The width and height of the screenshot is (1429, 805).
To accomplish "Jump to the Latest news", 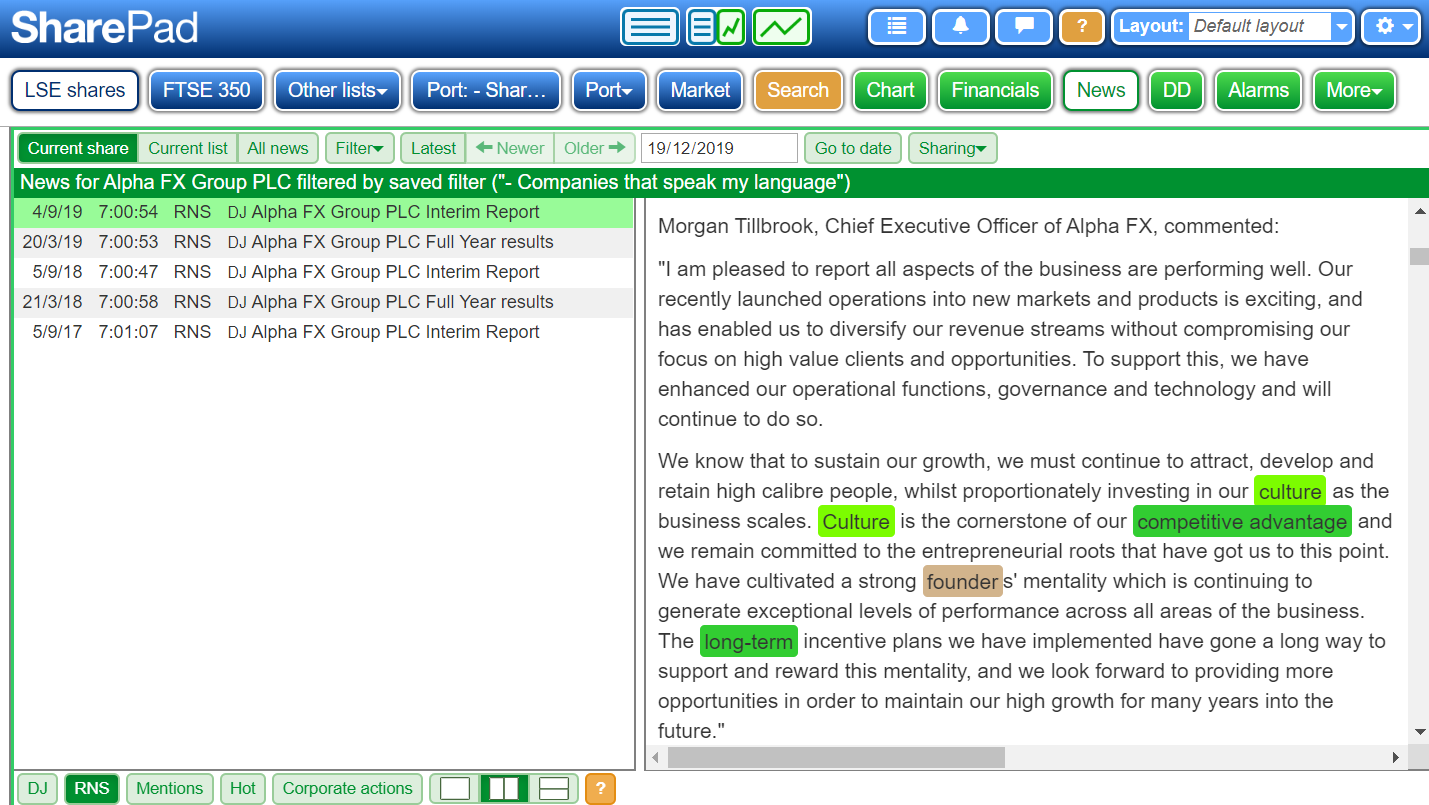I will click(434, 148).
